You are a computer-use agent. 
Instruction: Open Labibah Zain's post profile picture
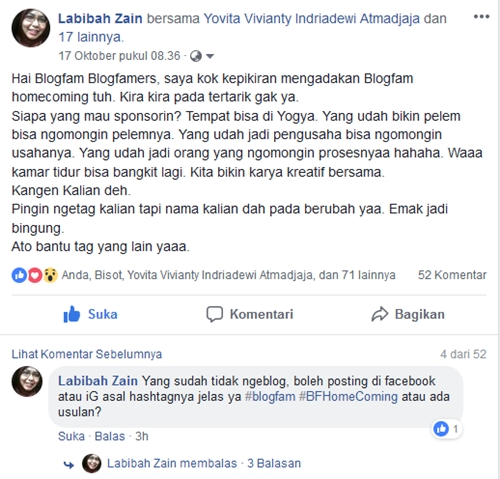click(x=31, y=28)
